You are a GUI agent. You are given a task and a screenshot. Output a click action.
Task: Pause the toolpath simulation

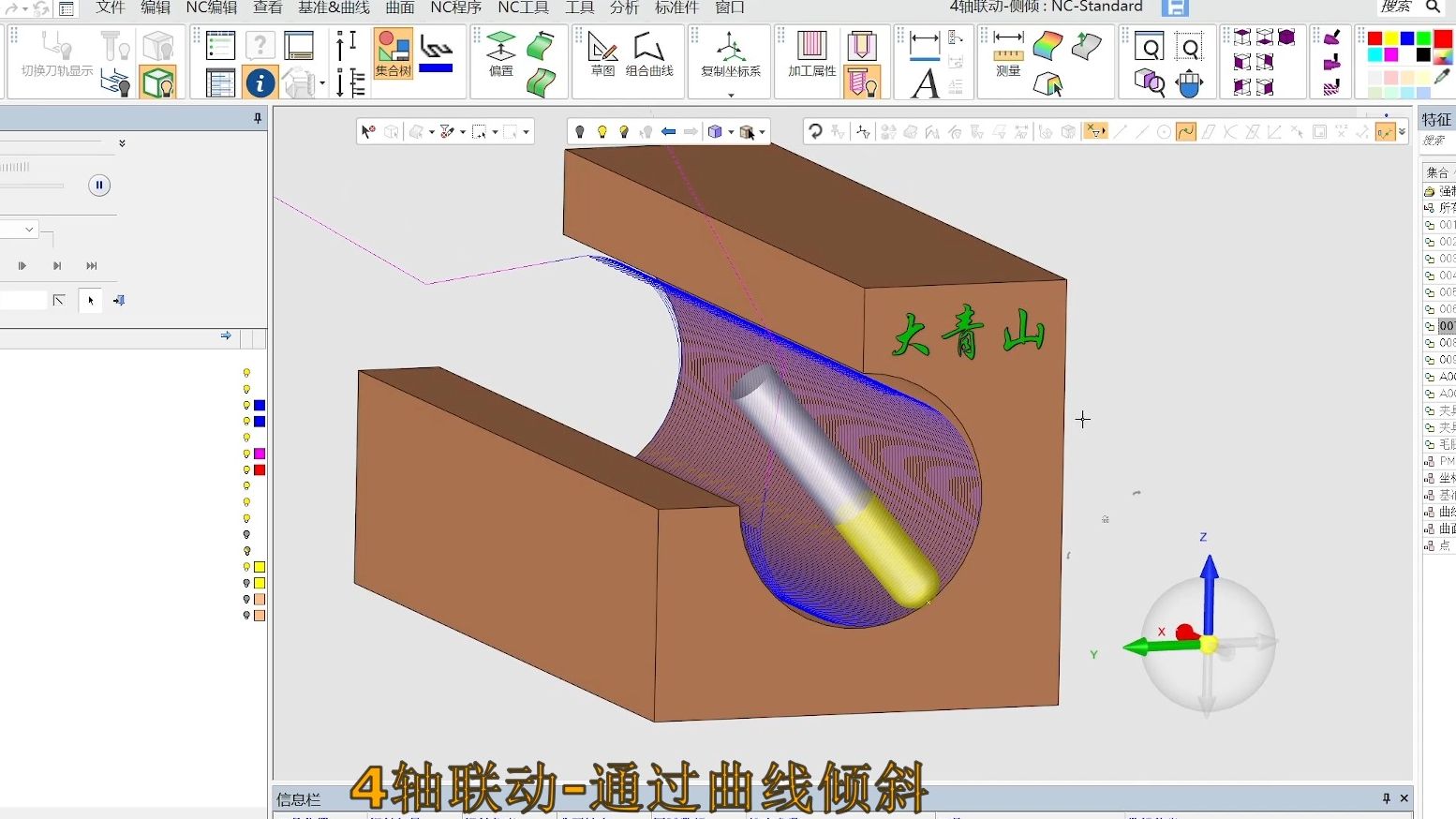click(99, 186)
